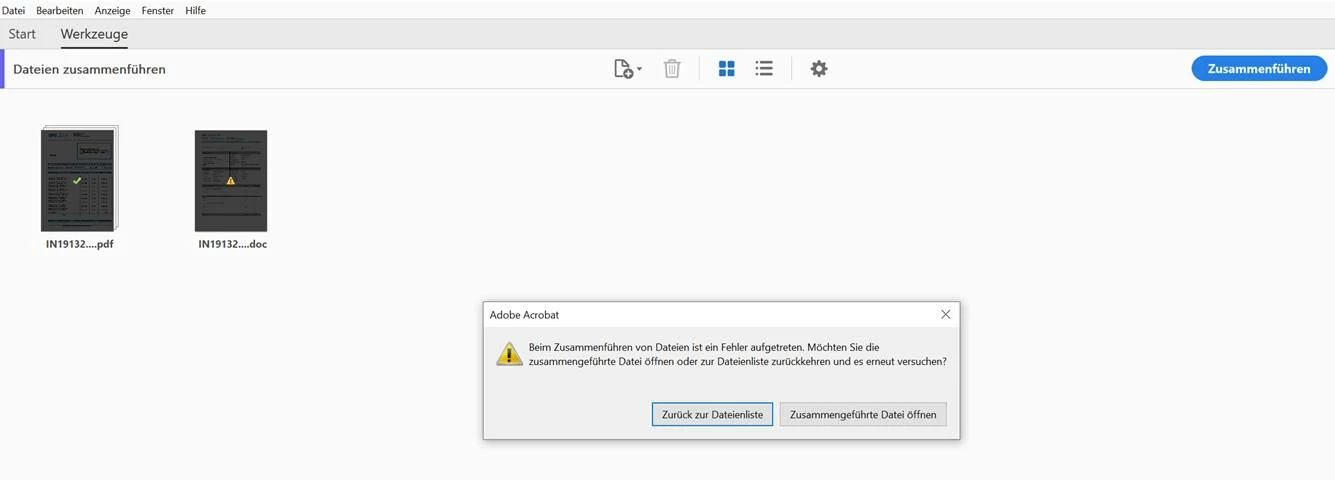Open the Datei menu
The width and height of the screenshot is (1335, 480).
[13, 10]
